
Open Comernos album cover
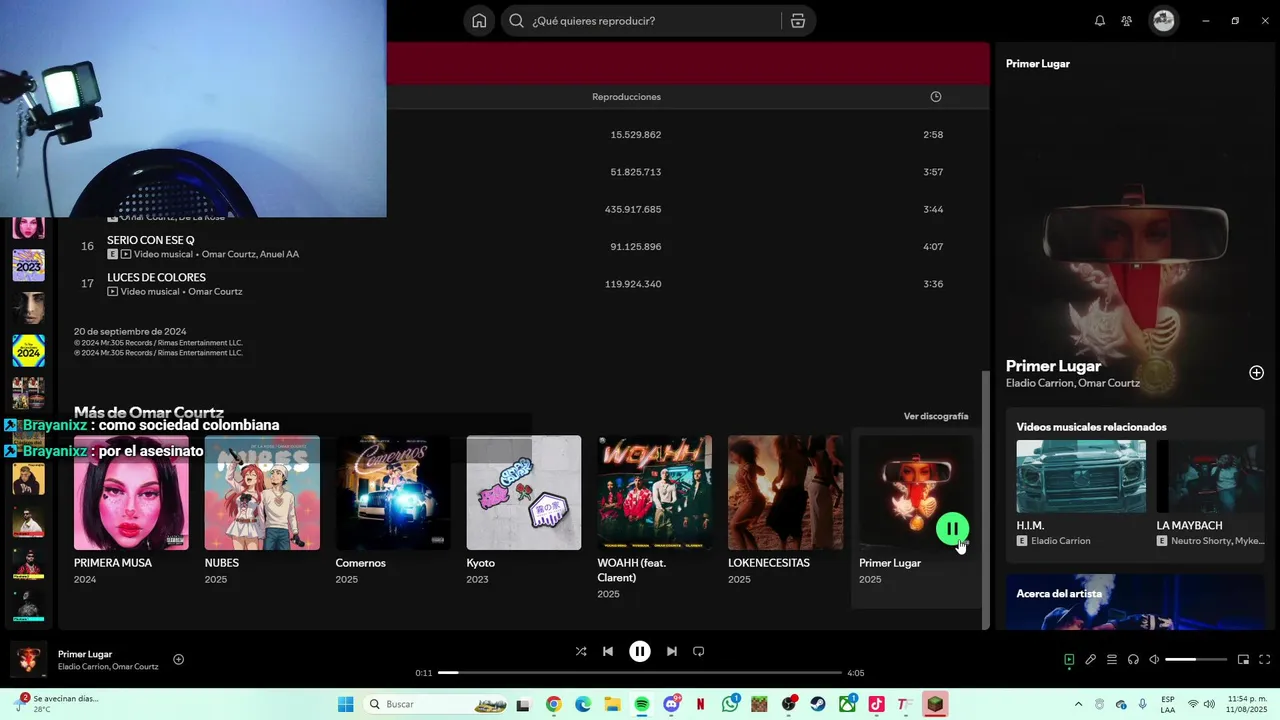point(393,492)
